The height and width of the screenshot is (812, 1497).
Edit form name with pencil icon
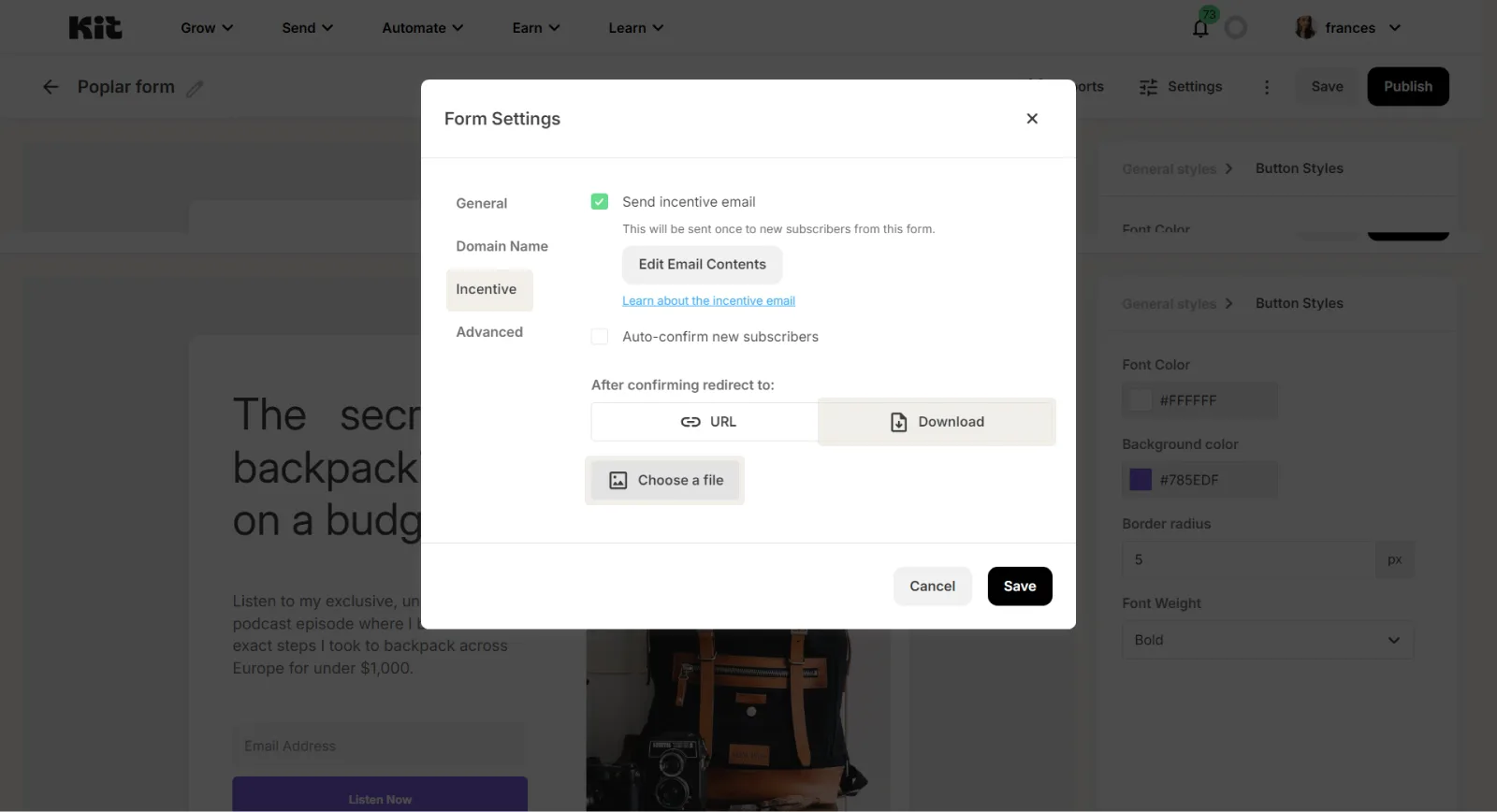click(x=195, y=89)
